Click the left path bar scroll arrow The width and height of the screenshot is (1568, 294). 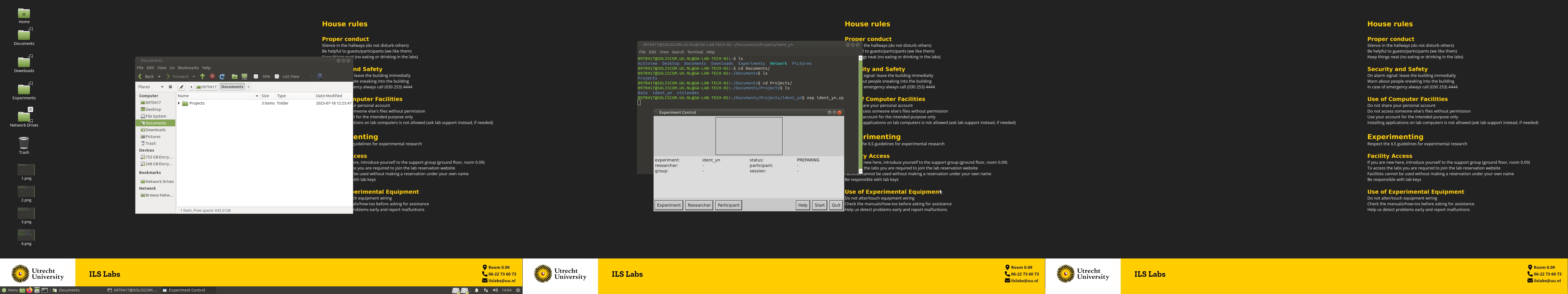(x=191, y=87)
